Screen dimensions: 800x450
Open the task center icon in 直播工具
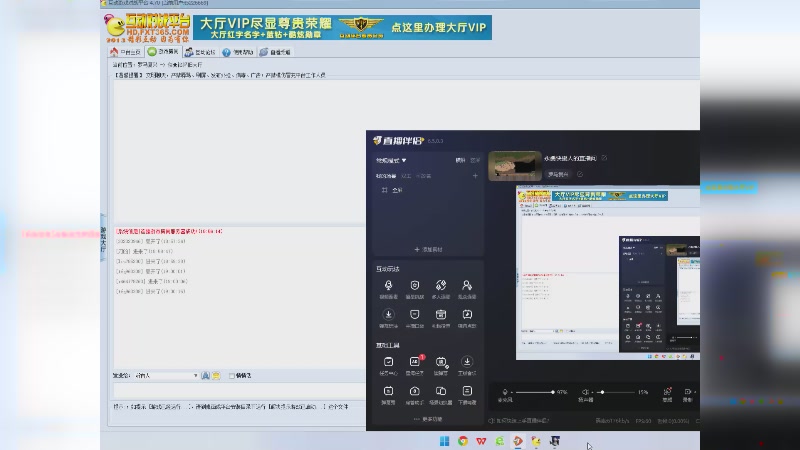[388, 362]
